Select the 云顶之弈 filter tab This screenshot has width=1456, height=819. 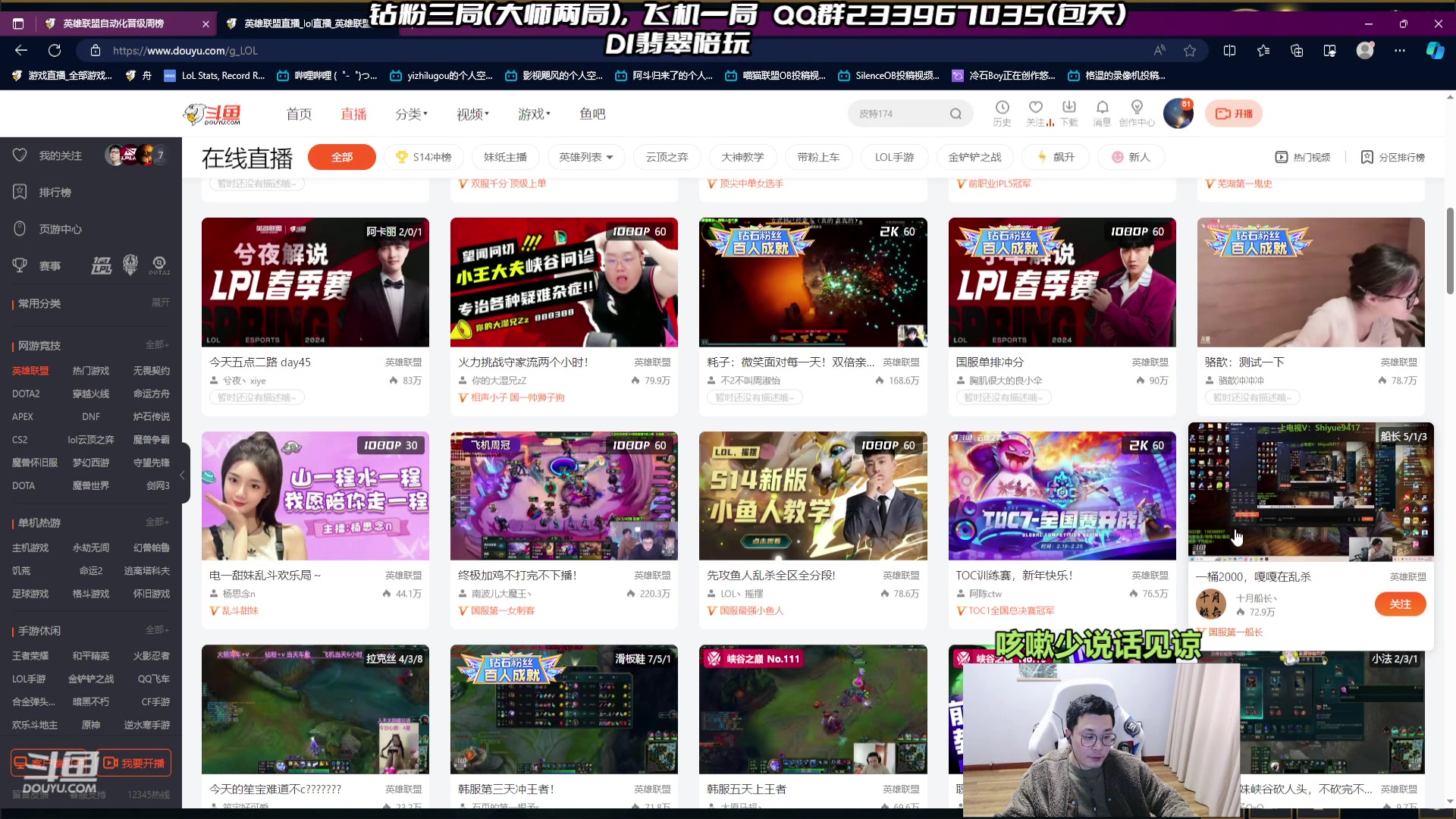[667, 157]
